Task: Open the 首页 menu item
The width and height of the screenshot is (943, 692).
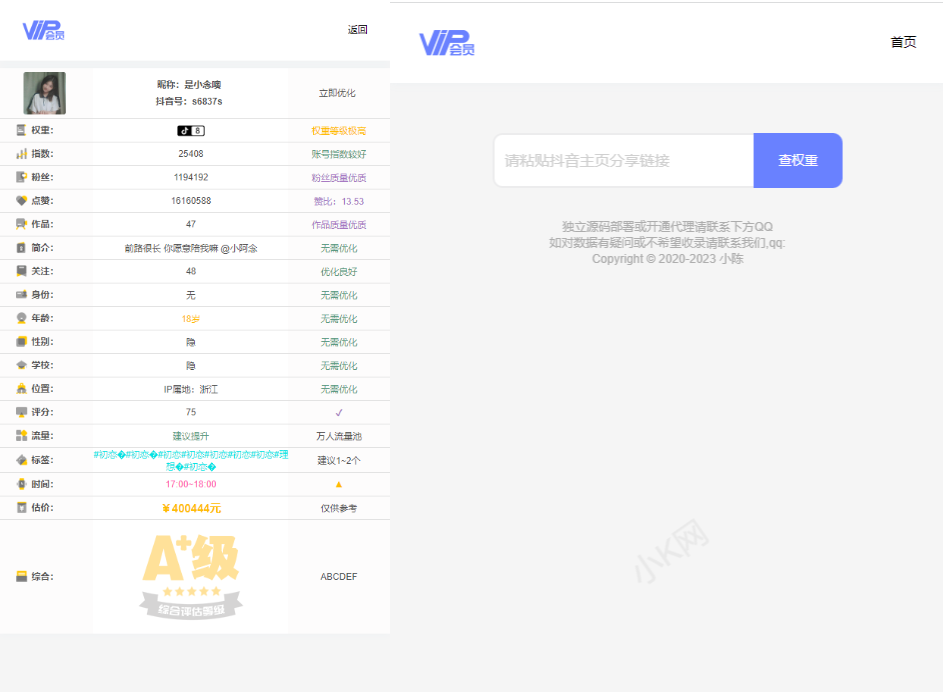Action: point(903,42)
